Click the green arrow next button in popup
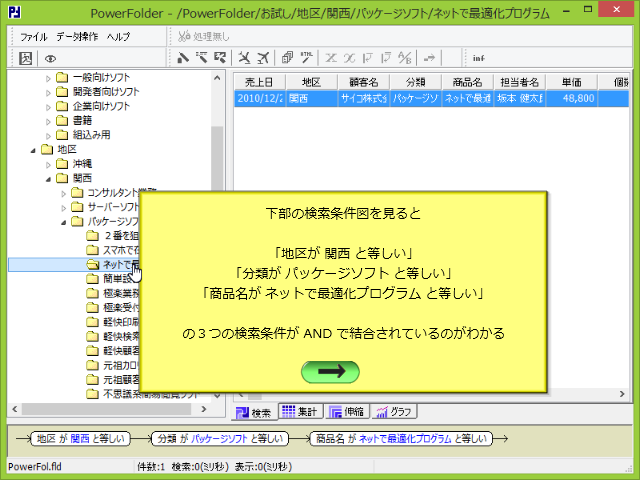Screen dimensions: 640x480 coord(330,372)
